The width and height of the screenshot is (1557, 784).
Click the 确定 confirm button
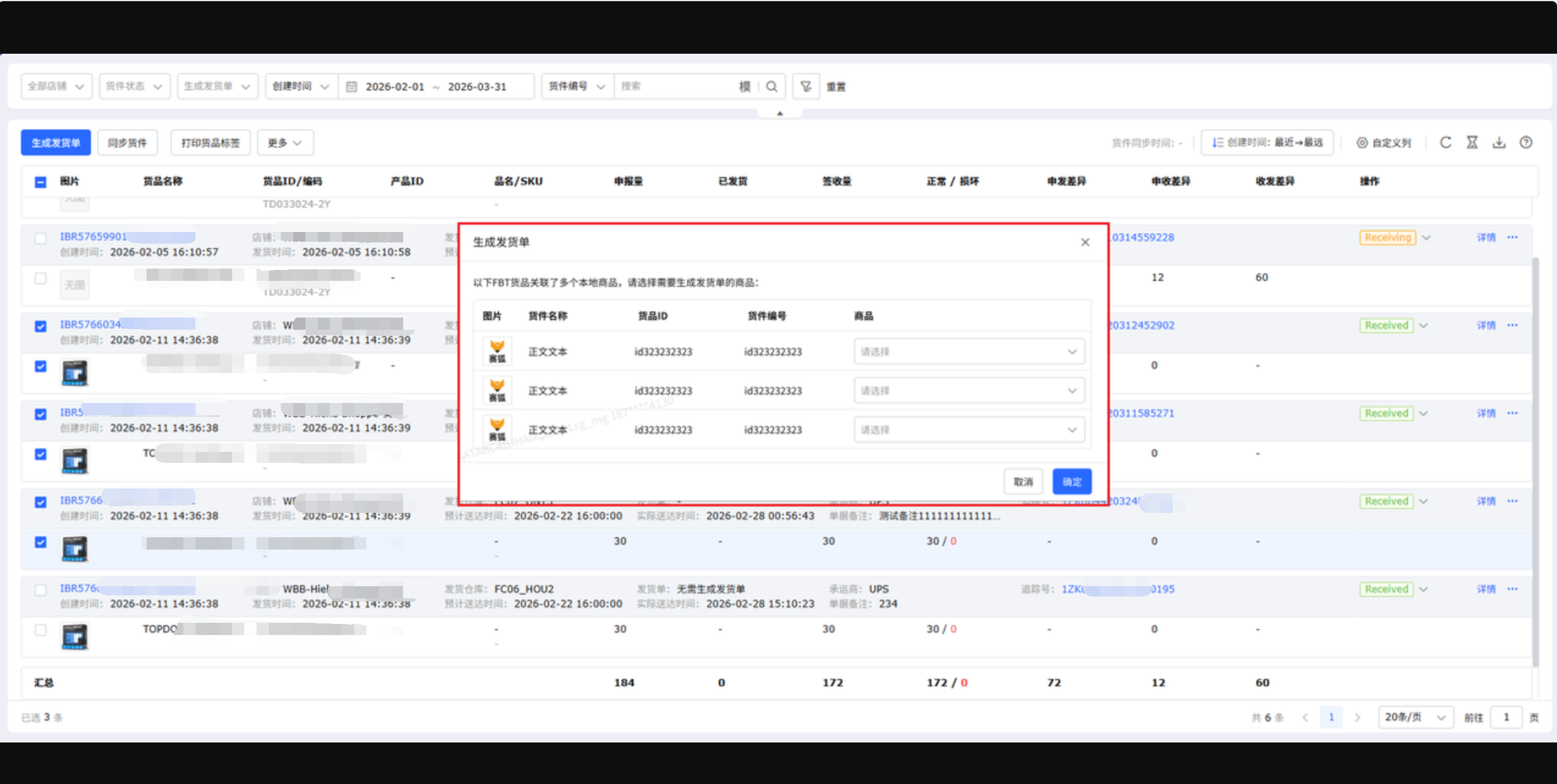tap(1071, 482)
